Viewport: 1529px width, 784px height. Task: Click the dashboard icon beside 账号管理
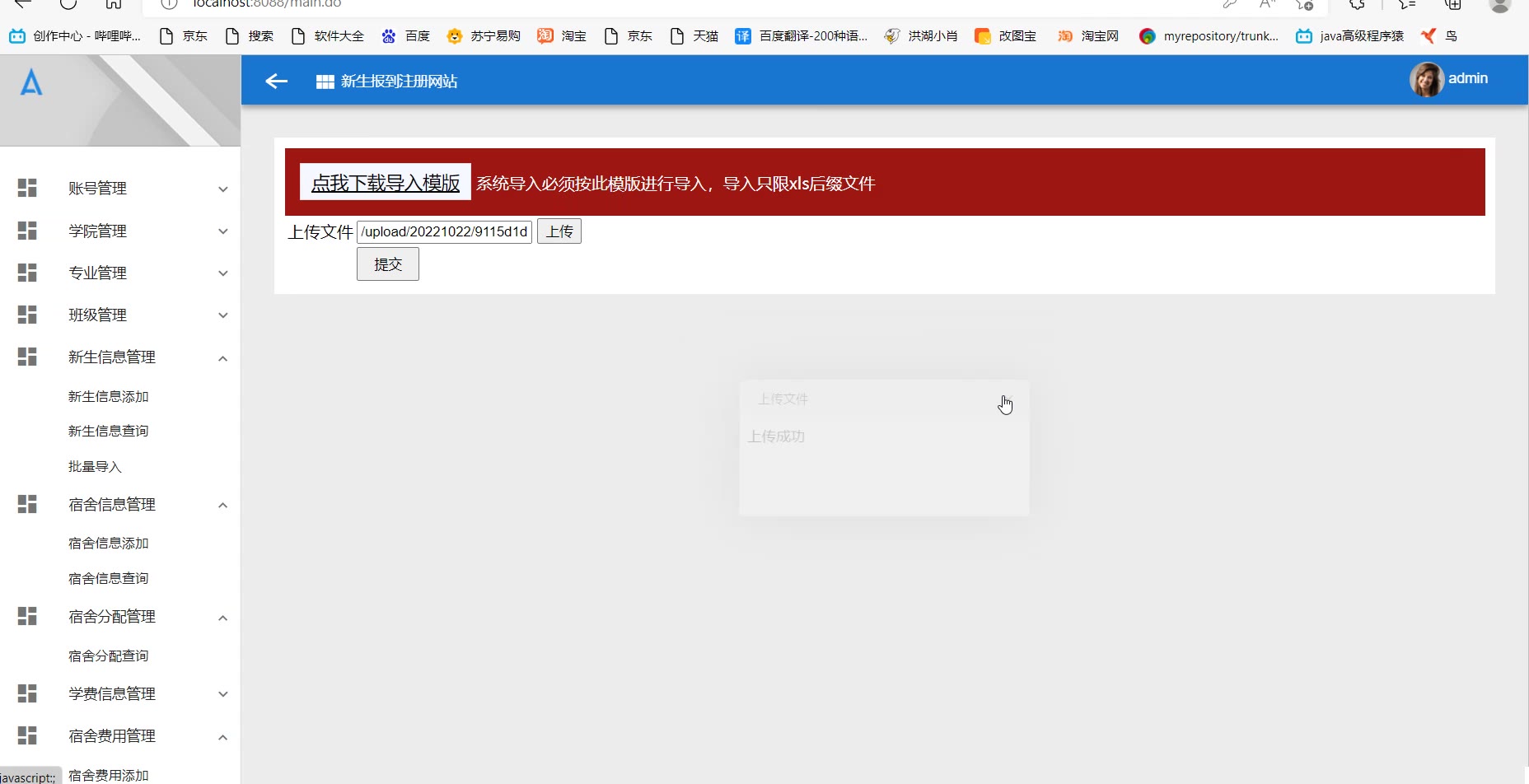(27, 188)
